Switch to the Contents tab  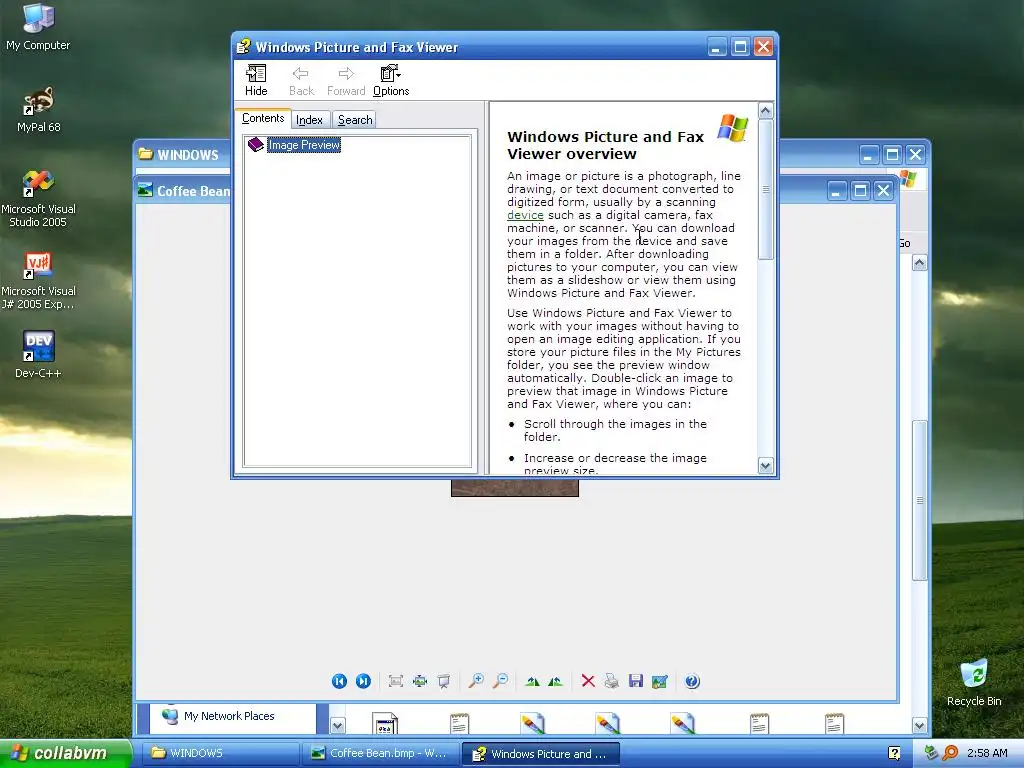click(x=263, y=118)
